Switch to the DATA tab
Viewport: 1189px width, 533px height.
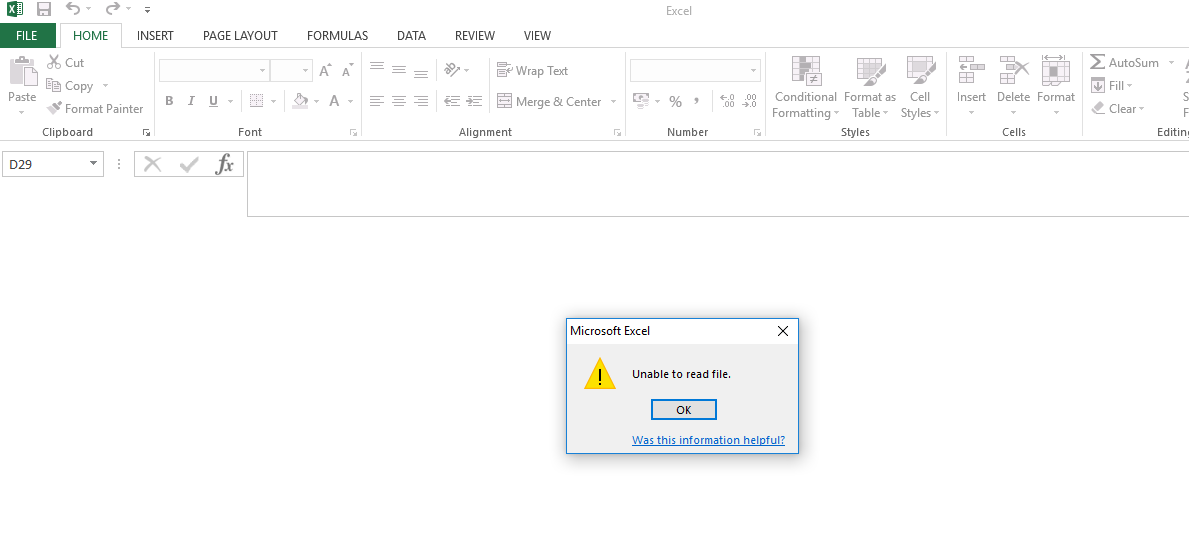click(411, 36)
